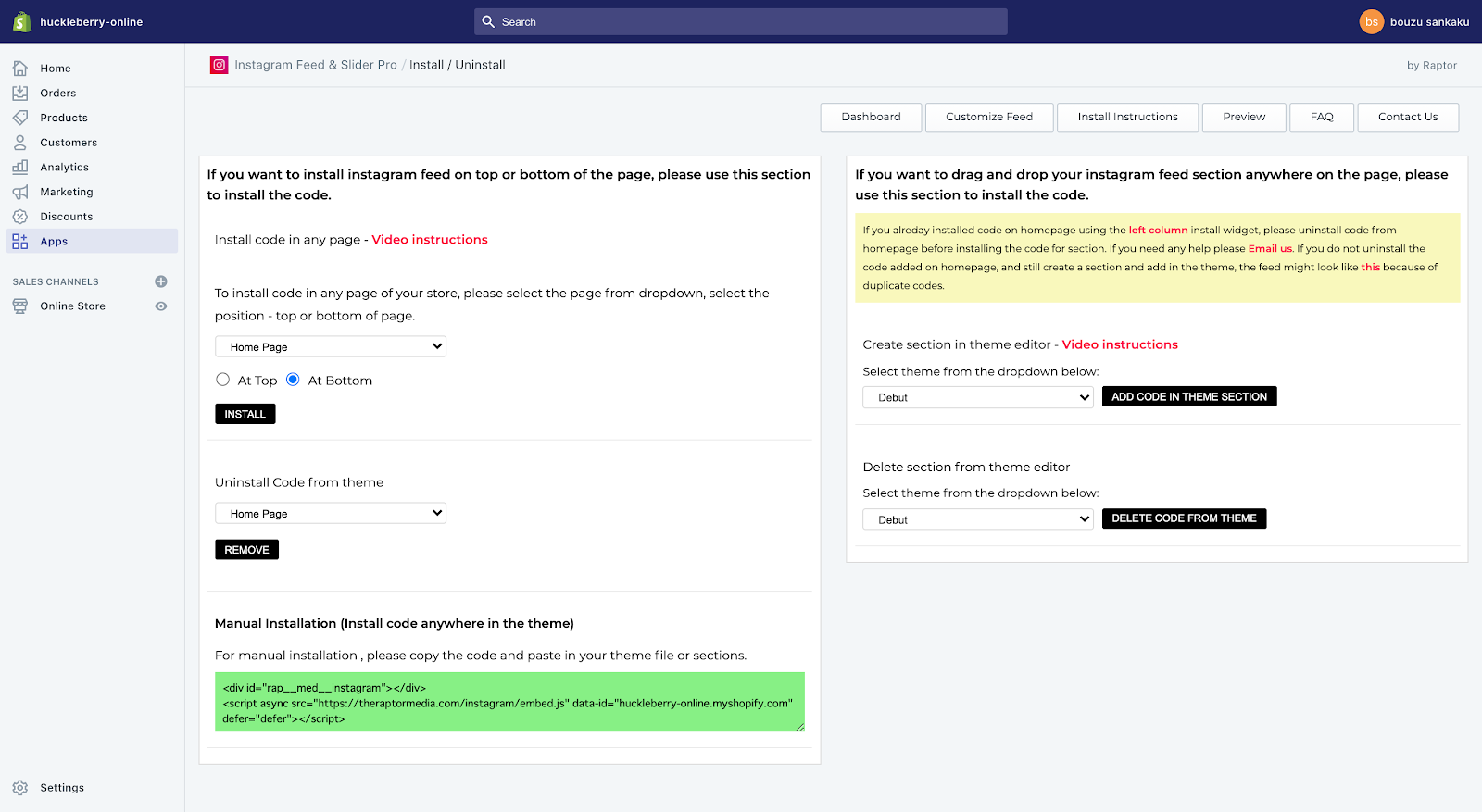Image resolution: width=1482 pixels, height=812 pixels.
Task: View online store via eye icon
Action: pos(161,306)
